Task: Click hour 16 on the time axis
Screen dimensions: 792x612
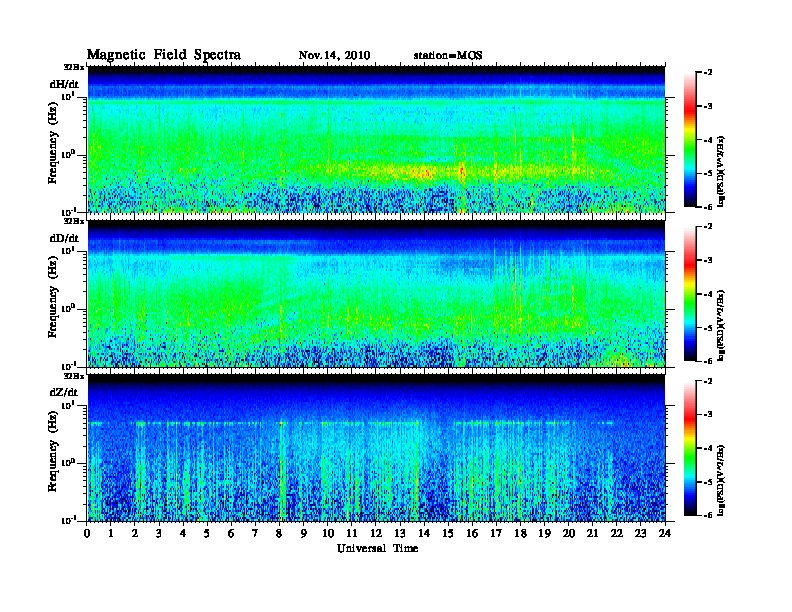Action: point(472,534)
